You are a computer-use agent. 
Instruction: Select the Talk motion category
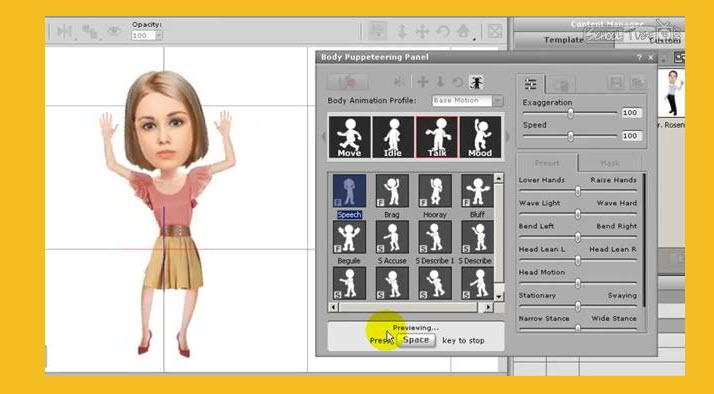click(x=437, y=137)
